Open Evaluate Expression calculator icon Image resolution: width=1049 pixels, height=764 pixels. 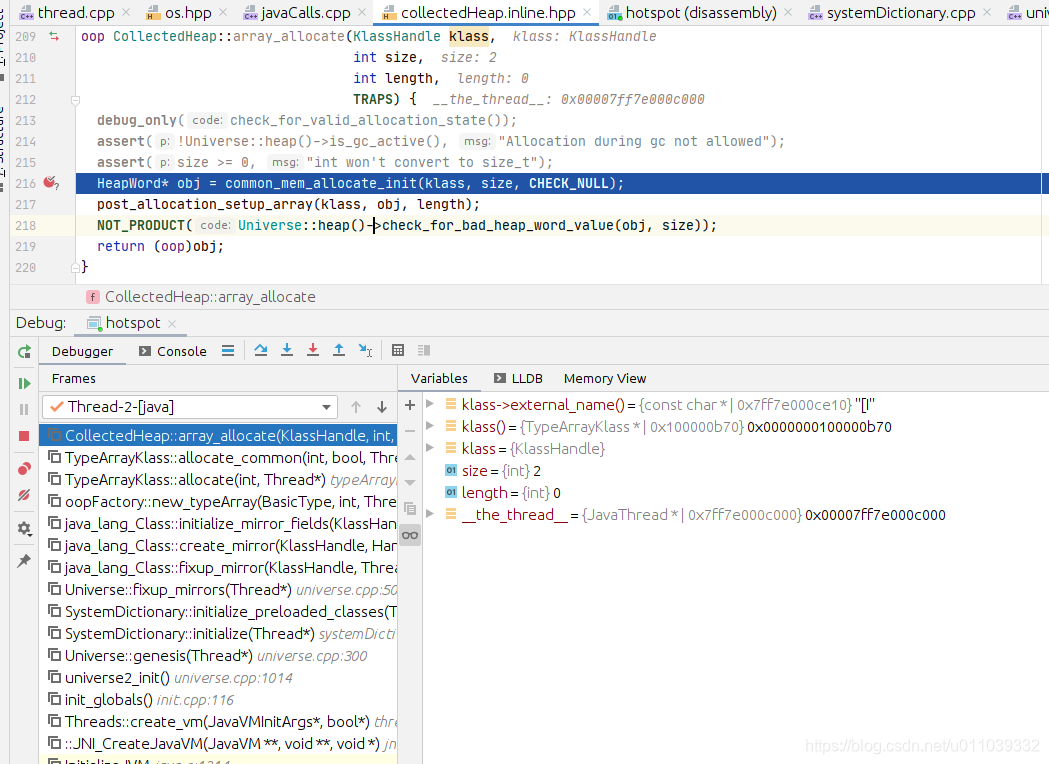tap(398, 350)
